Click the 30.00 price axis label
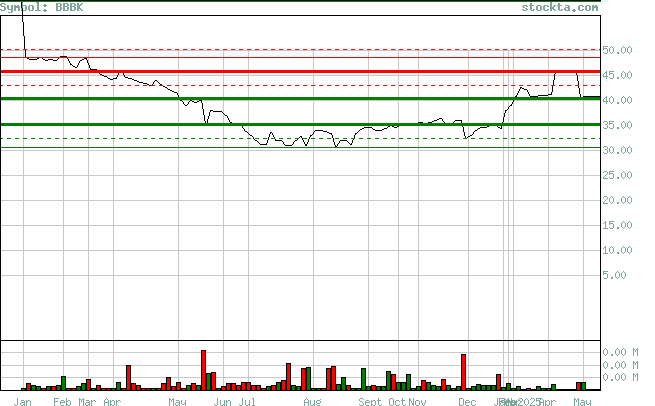 (617, 150)
